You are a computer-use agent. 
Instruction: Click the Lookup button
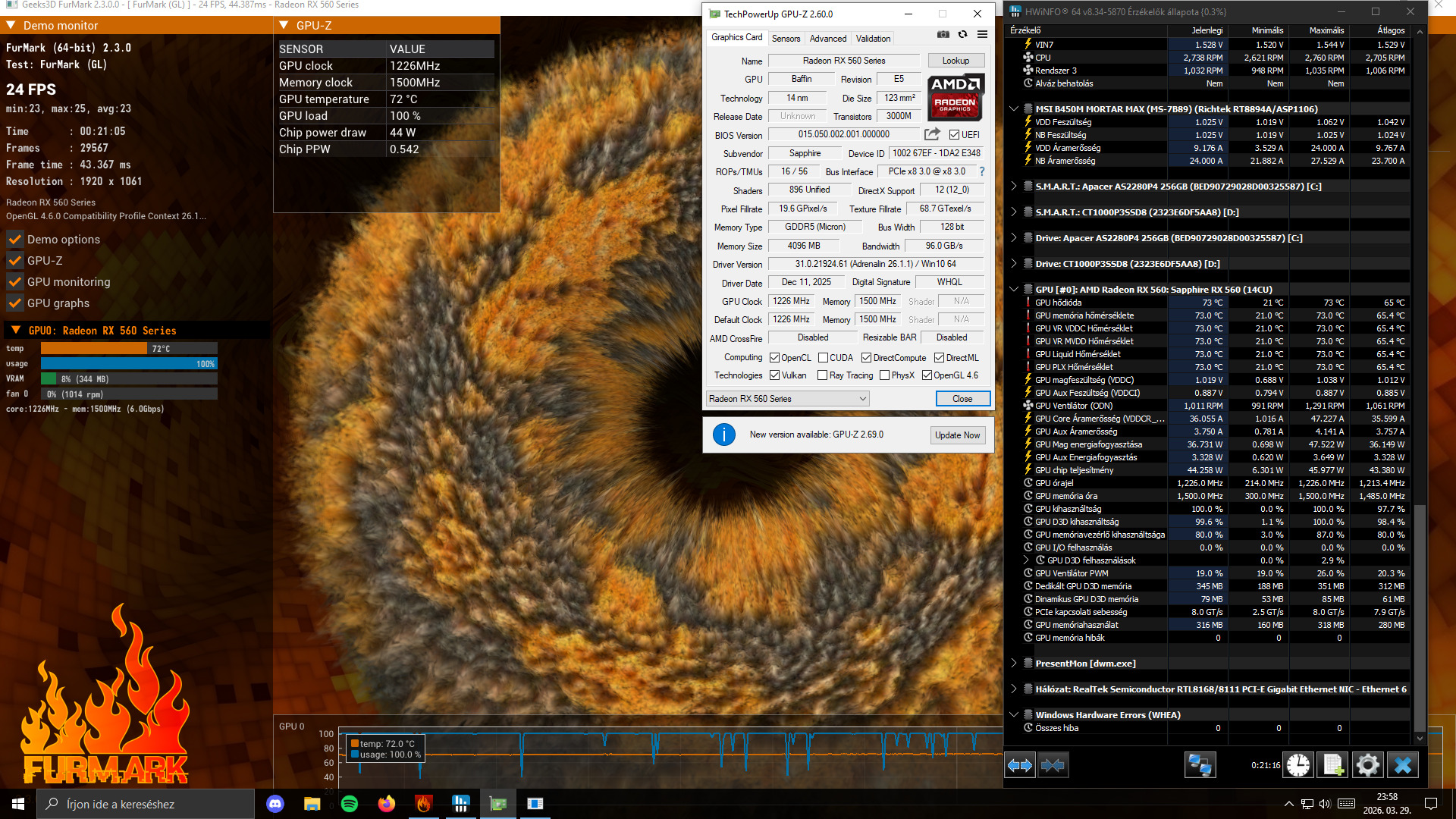pos(955,61)
